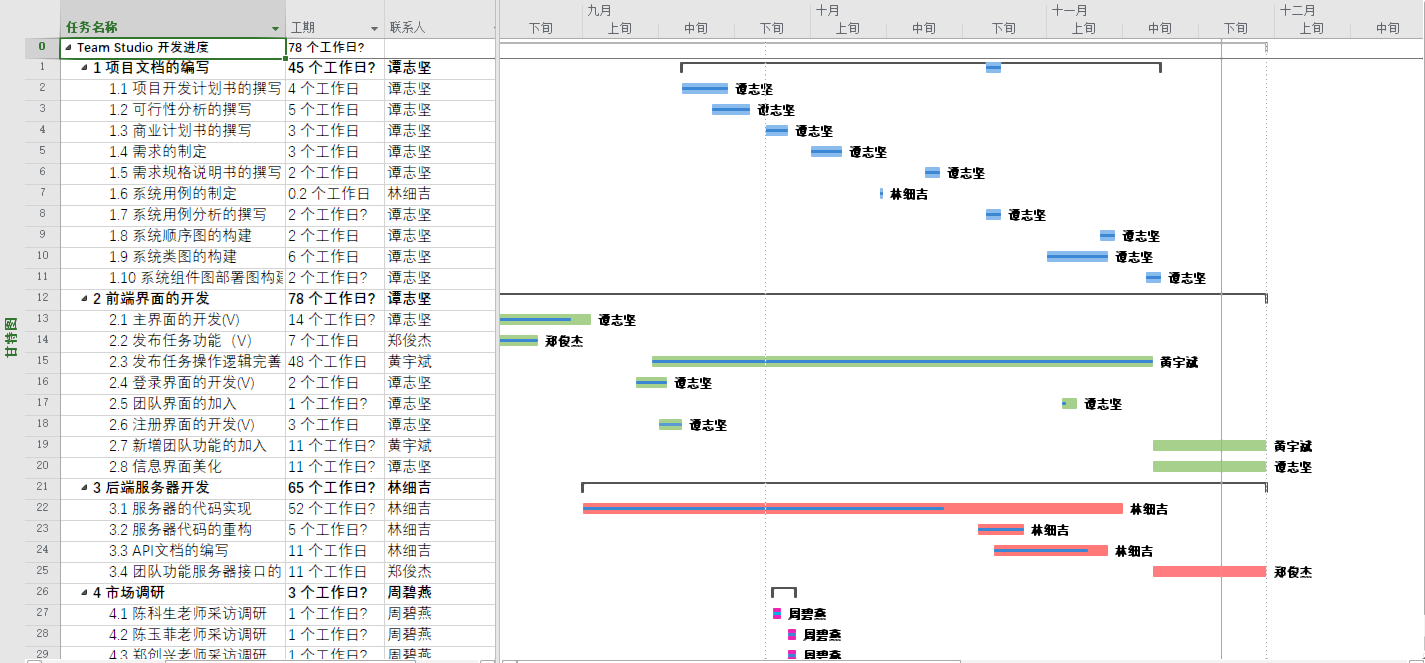The width and height of the screenshot is (1425, 663).
Task: Collapse the Team Studio 开发进度 summary task
Action: [x=68, y=47]
